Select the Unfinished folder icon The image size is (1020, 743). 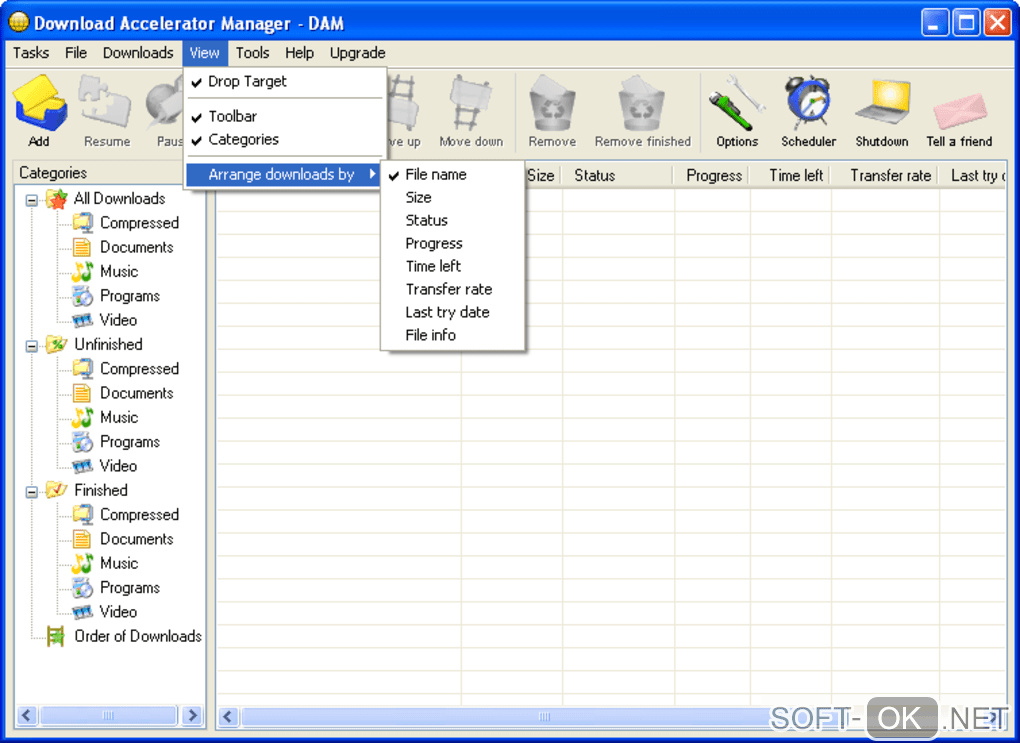pos(57,345)
